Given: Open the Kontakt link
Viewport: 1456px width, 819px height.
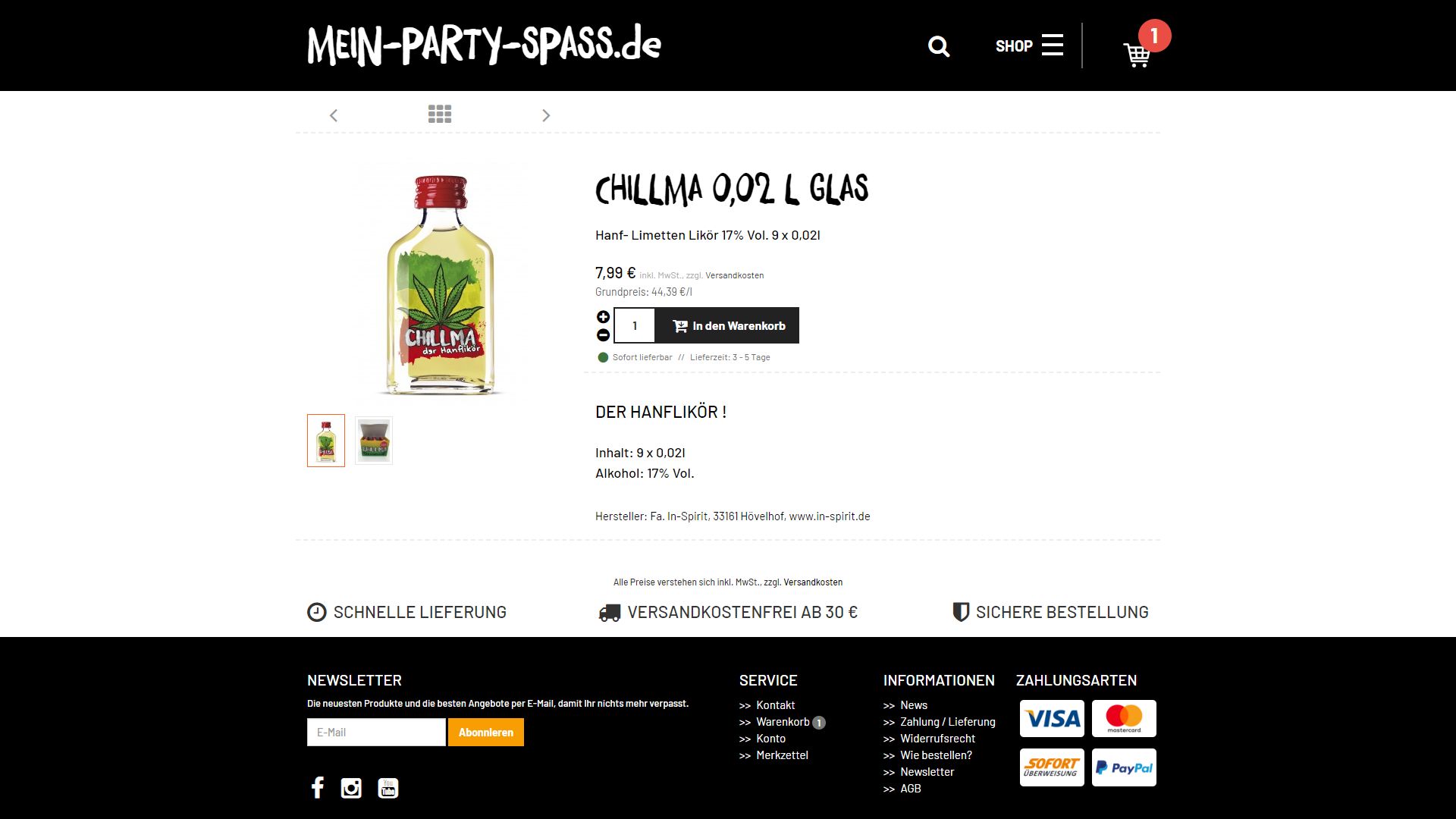Looking at the screenshot, I should click(775, 705).
